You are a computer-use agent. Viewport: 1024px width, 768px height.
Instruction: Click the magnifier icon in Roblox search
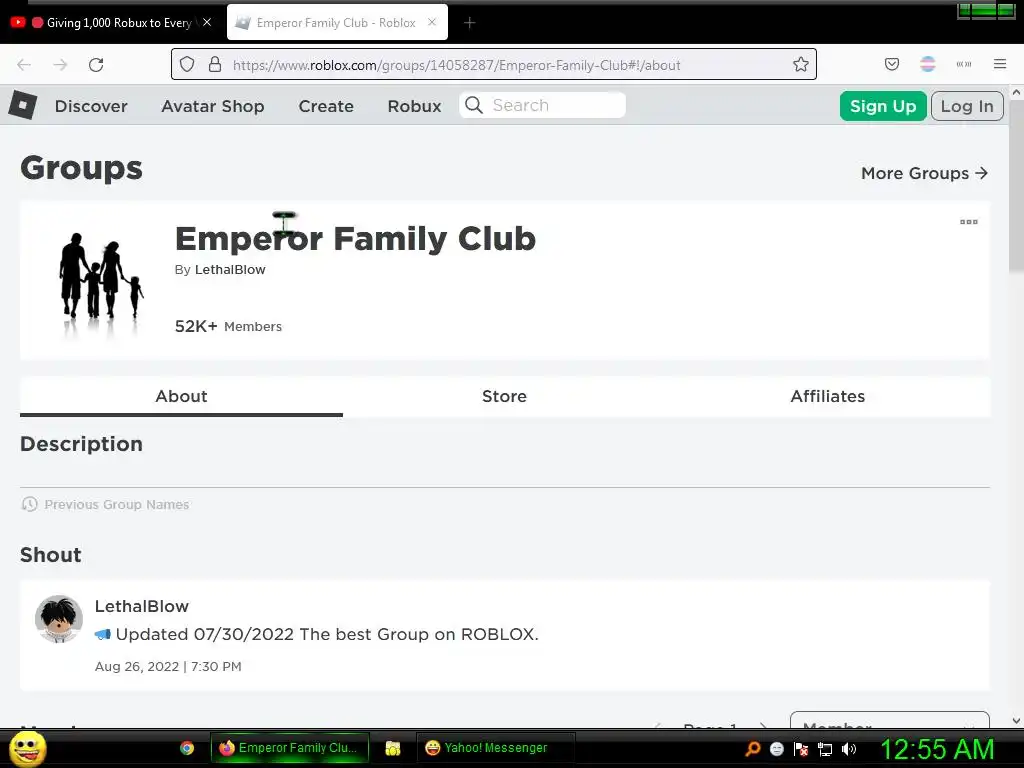(474, 105)
